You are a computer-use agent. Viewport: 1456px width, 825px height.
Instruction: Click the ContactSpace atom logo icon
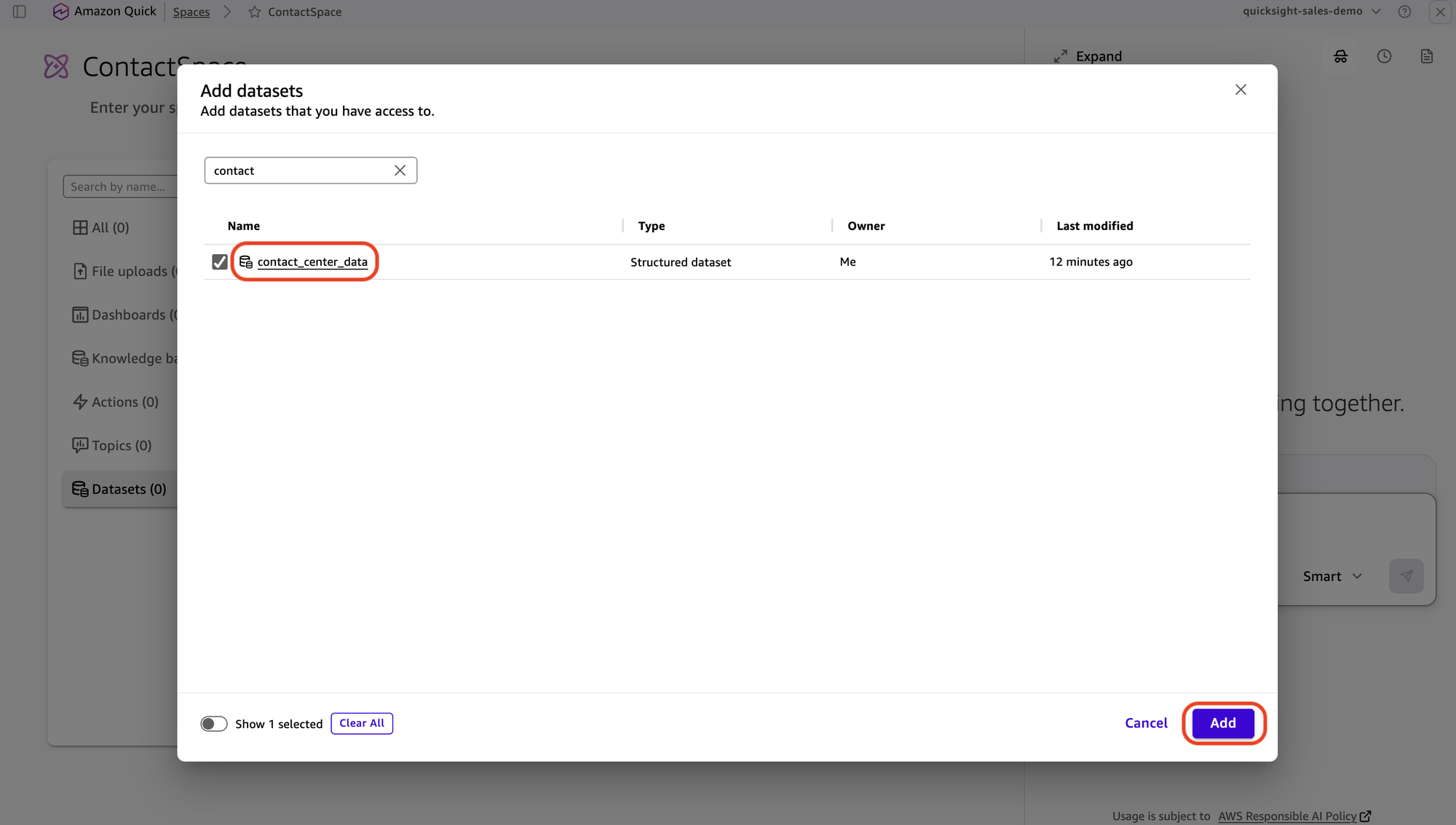tap(56, 66)
